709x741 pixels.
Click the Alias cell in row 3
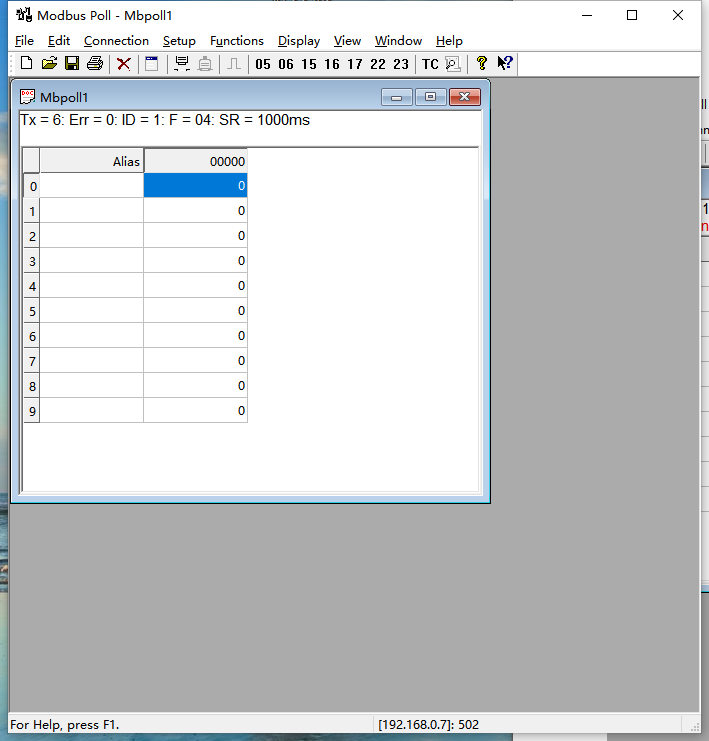(91, 261)
